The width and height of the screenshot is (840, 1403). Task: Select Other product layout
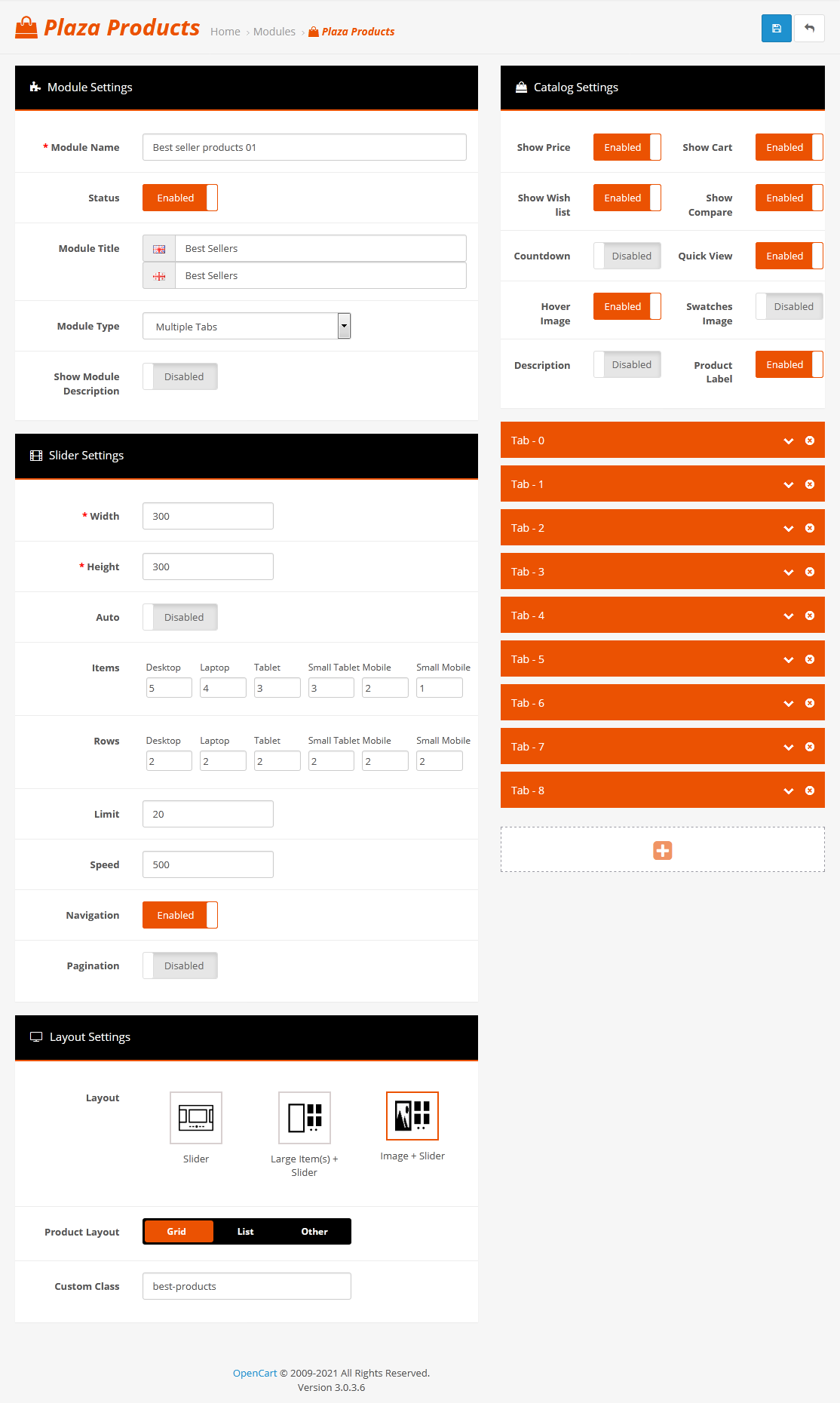pos(314,1231)
